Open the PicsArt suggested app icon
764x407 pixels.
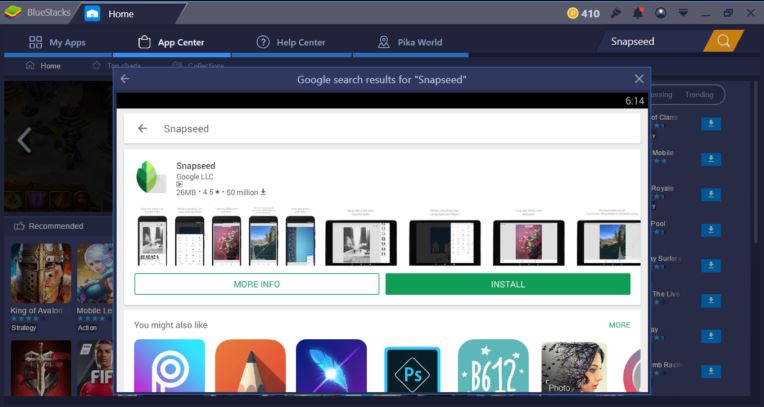click(x=170, y=366)
